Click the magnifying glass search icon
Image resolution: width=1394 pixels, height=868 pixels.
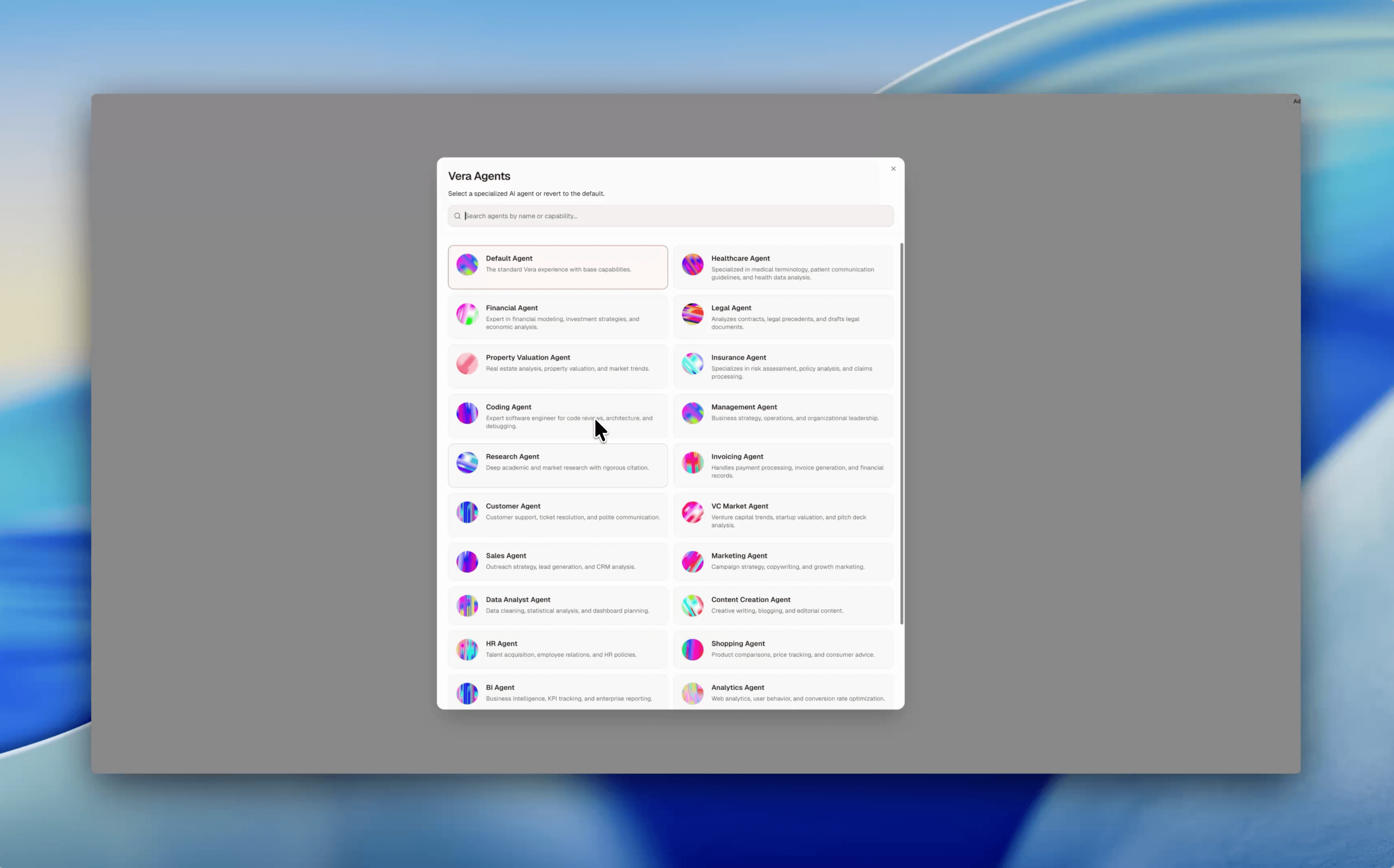pyautogui.click(x=457, y=215)
